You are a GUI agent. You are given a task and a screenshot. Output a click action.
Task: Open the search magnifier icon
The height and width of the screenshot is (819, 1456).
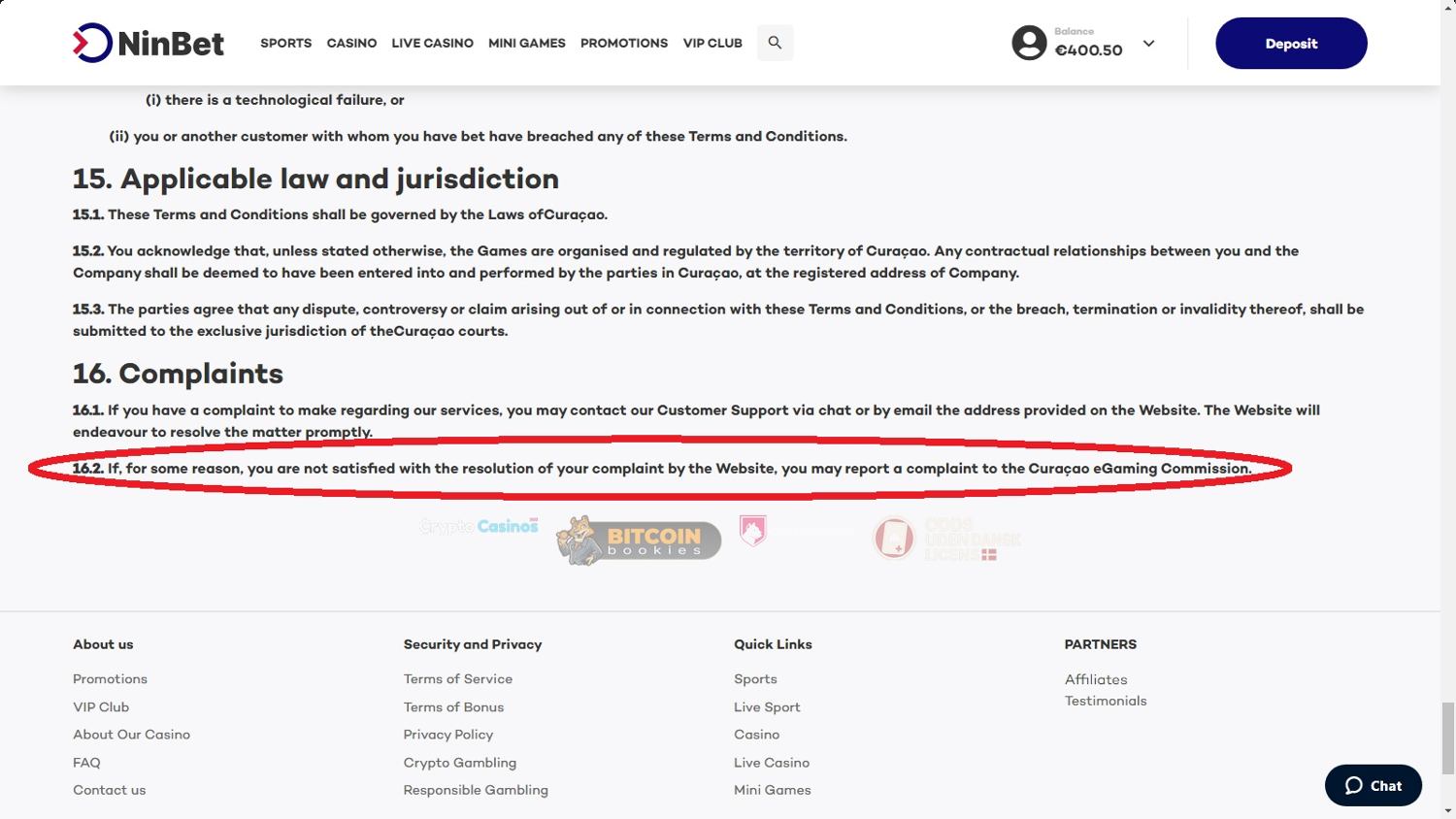coord(775,43)
